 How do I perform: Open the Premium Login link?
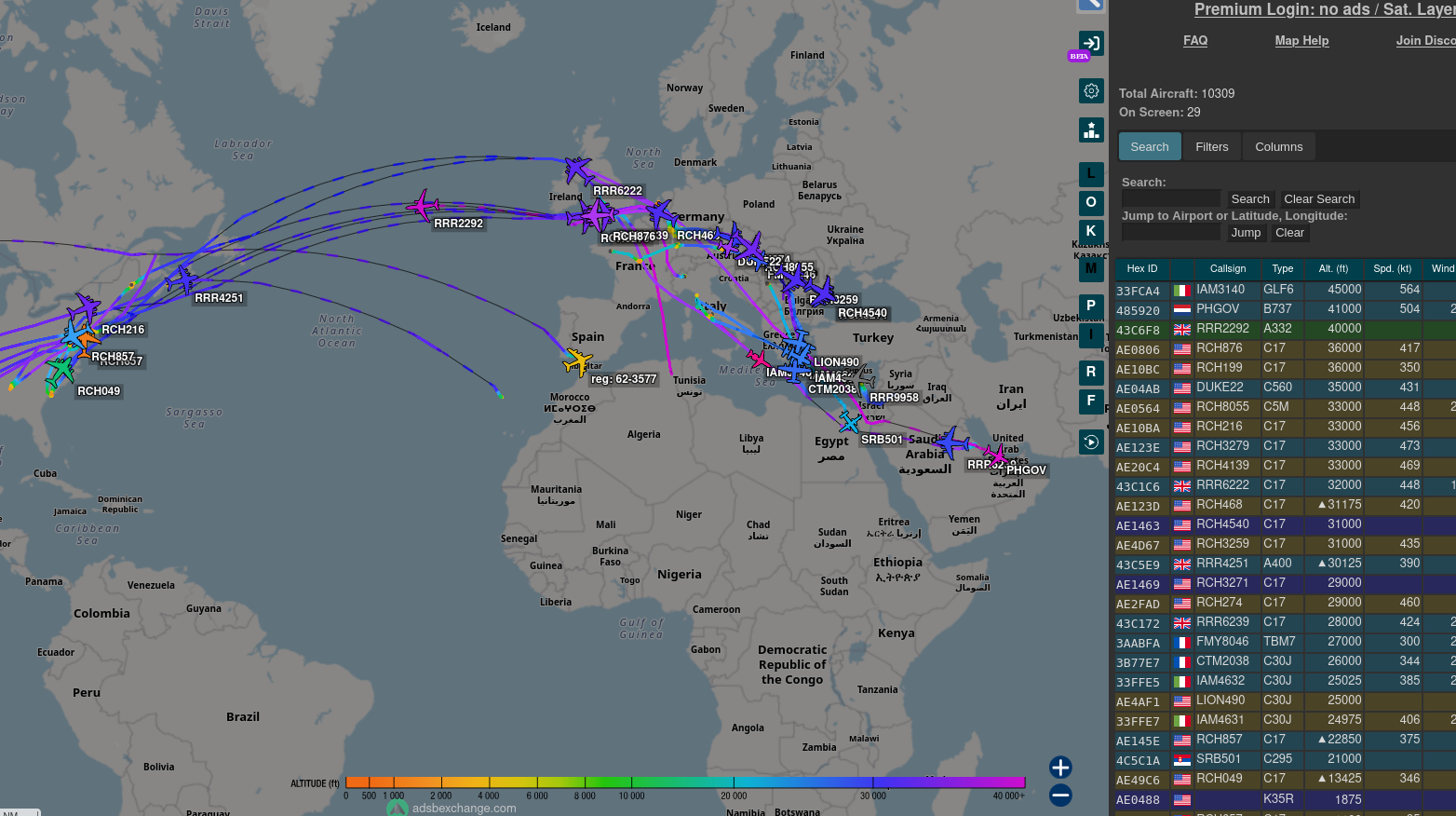coord(1325,9)
